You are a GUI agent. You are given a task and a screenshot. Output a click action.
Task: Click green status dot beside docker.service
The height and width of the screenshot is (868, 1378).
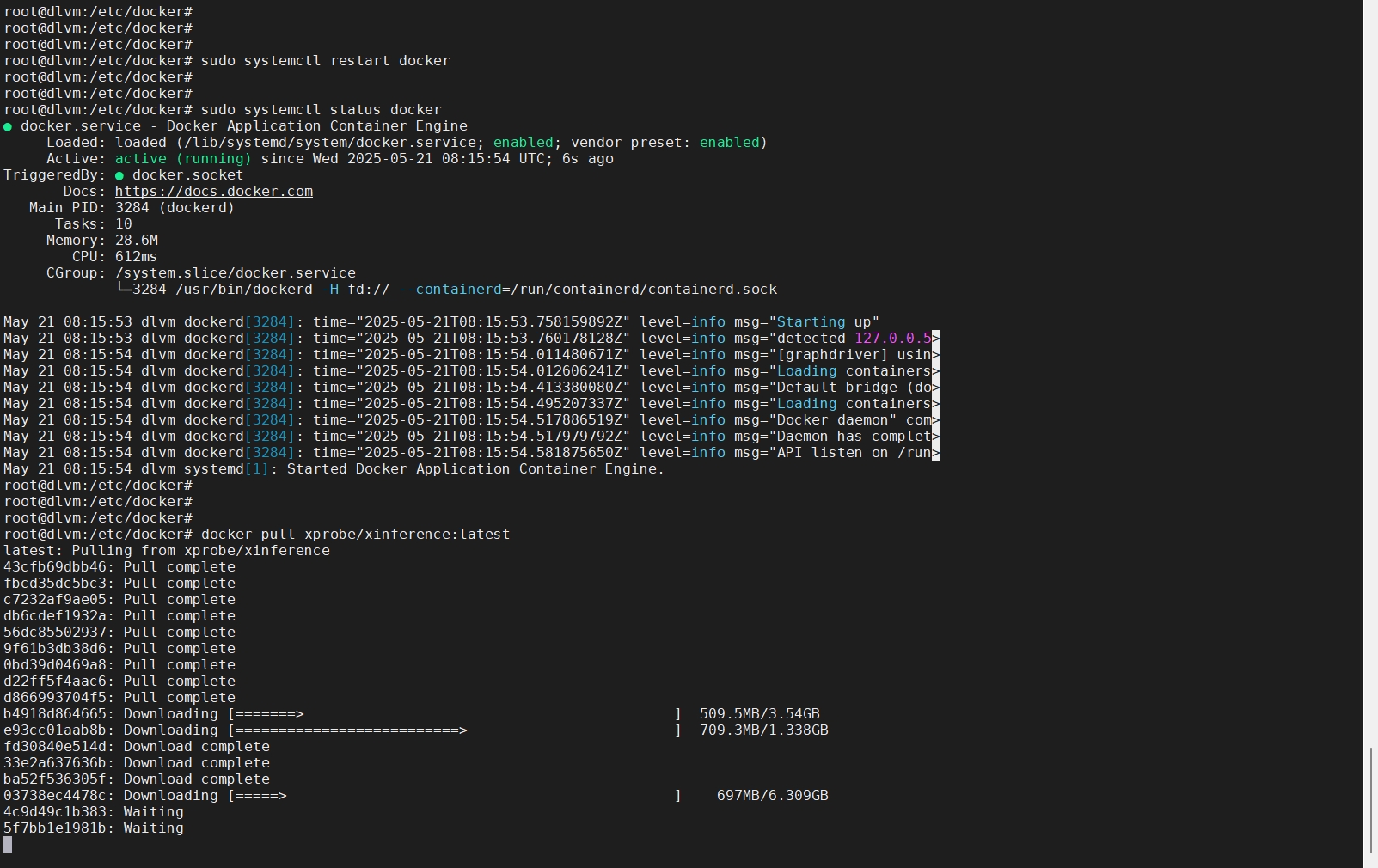tap(8, 126)
